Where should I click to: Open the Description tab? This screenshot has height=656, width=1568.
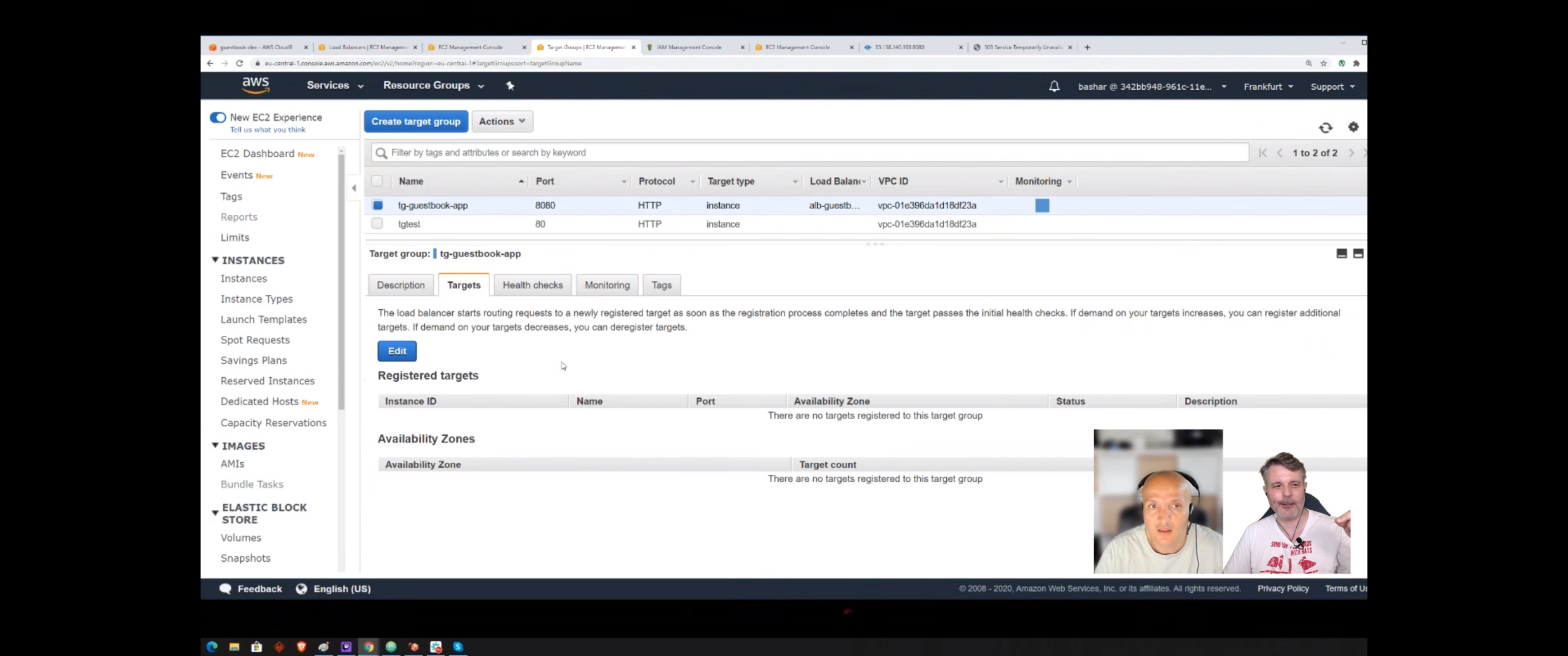coord(400,285)
